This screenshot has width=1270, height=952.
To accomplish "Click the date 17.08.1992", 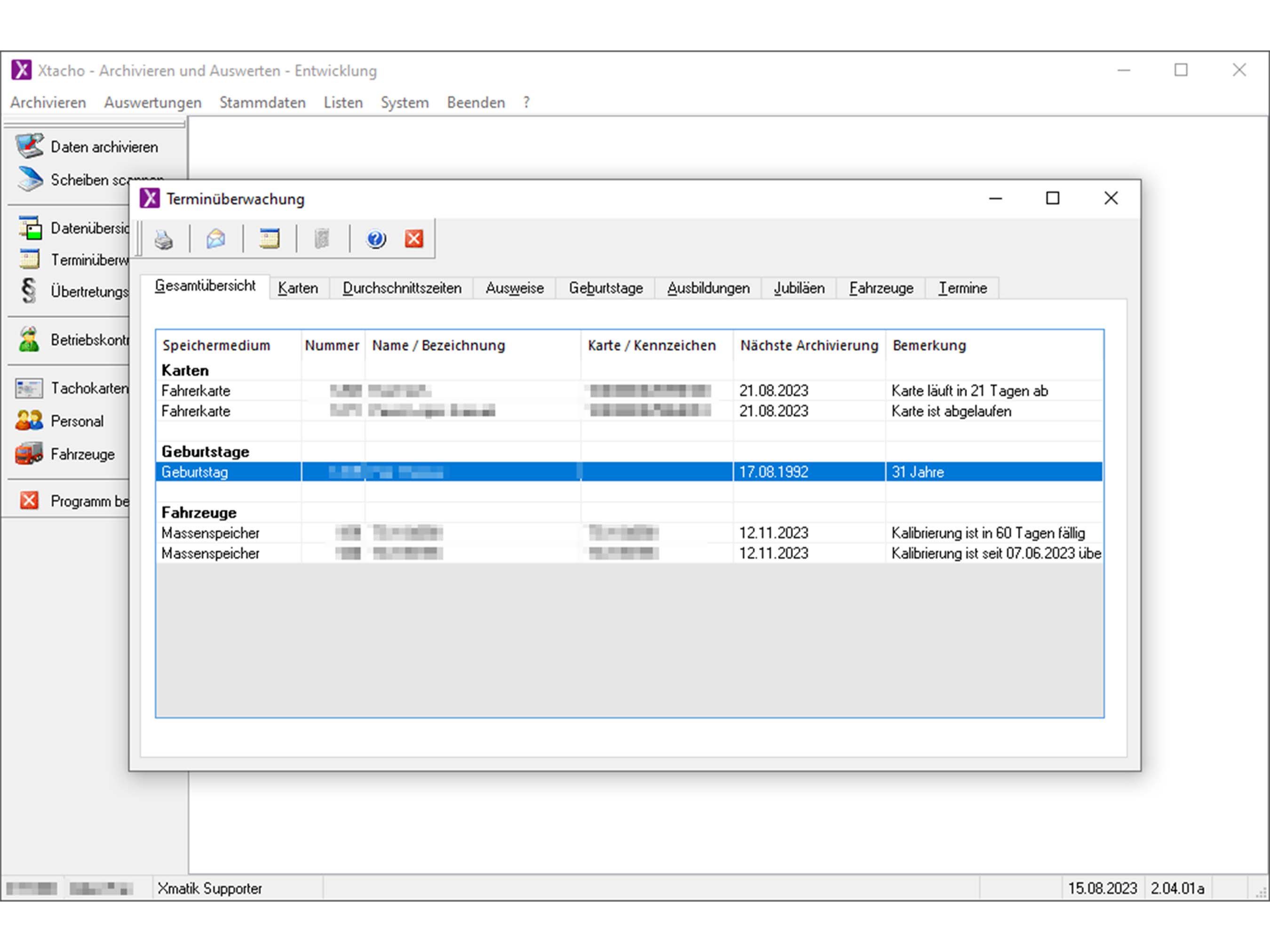I will tap(773, 472).
